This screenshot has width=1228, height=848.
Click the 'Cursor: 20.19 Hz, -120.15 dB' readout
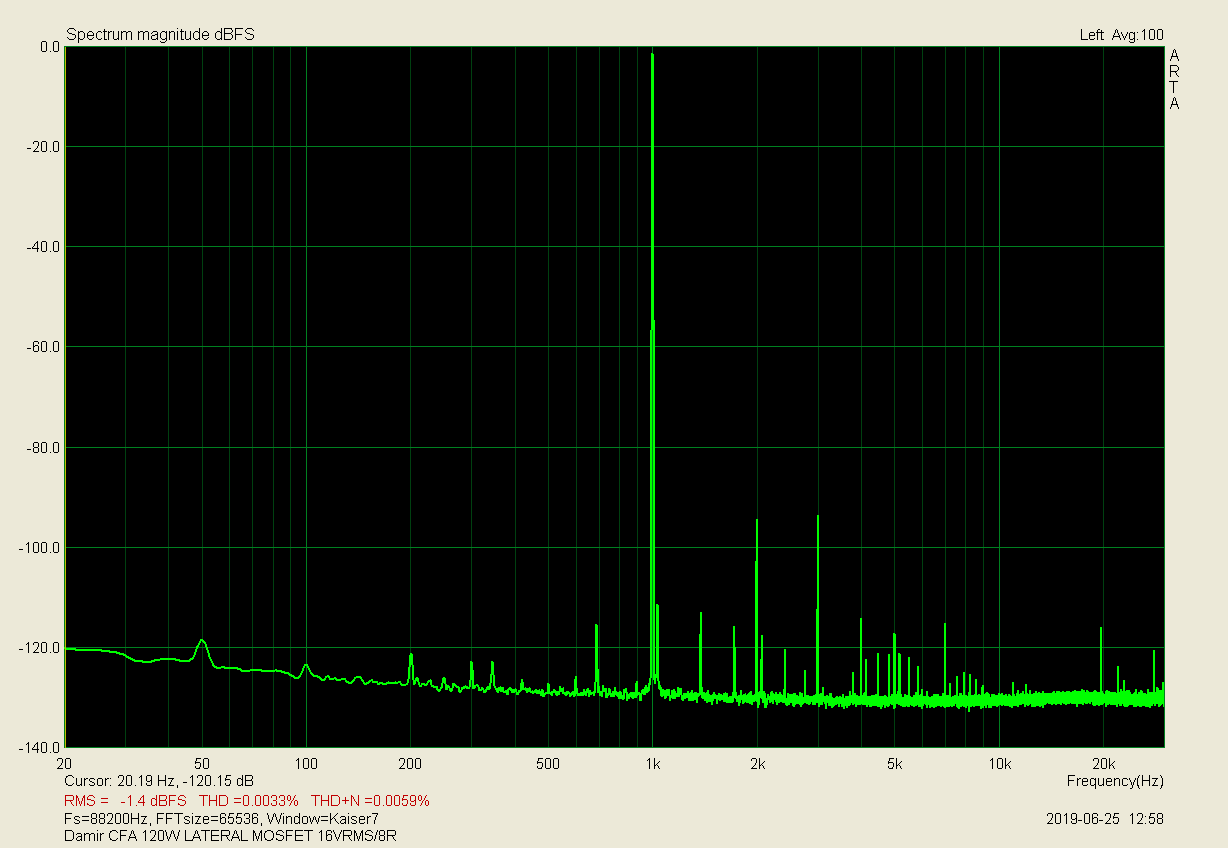(159, 781)
